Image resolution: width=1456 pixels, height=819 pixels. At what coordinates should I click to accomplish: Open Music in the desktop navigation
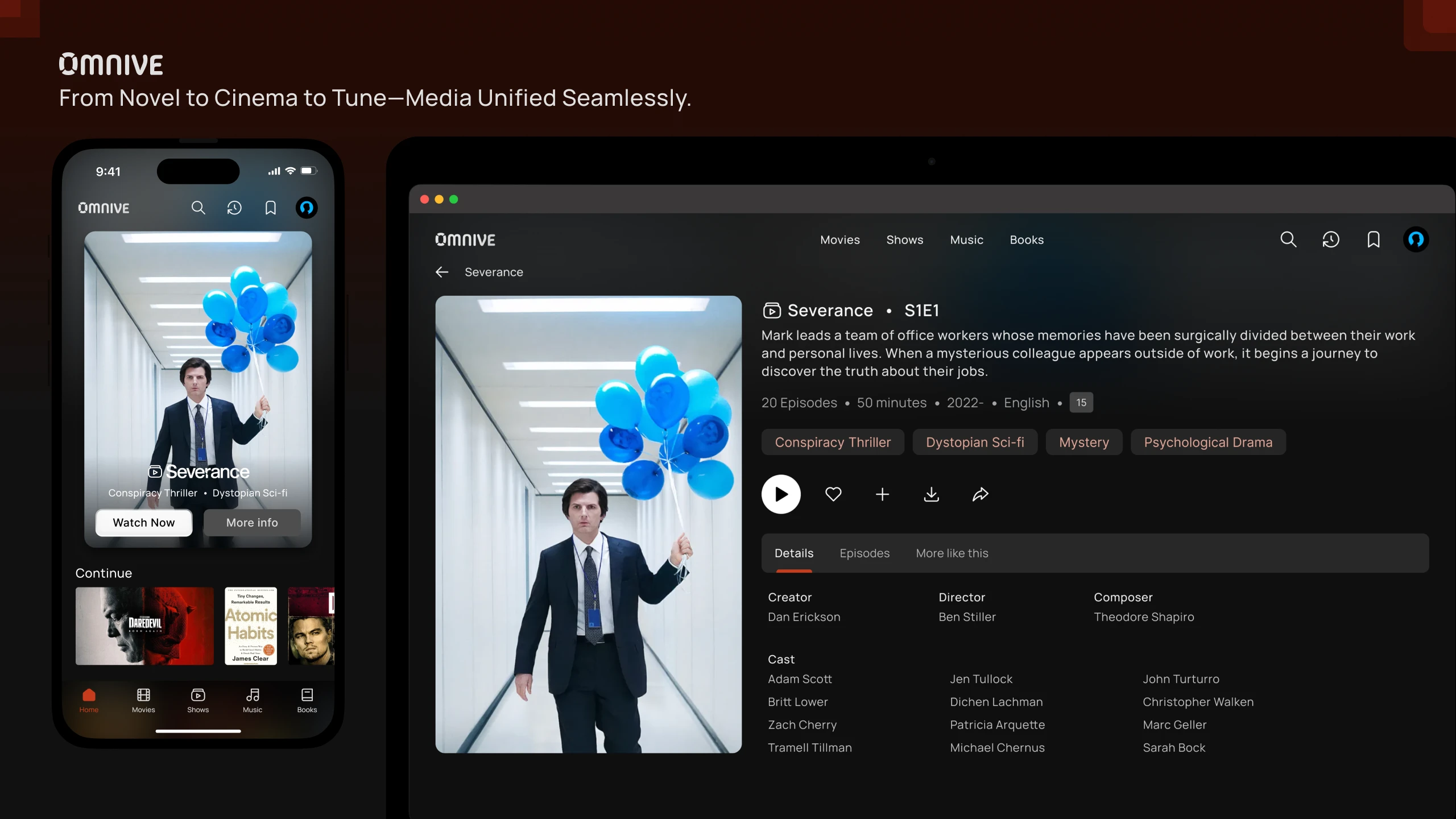coord(966,239)
